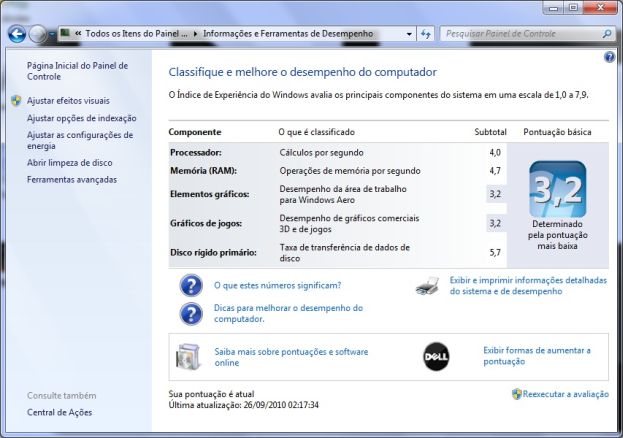Open 'Ferramentas avançadas' link

72,180
